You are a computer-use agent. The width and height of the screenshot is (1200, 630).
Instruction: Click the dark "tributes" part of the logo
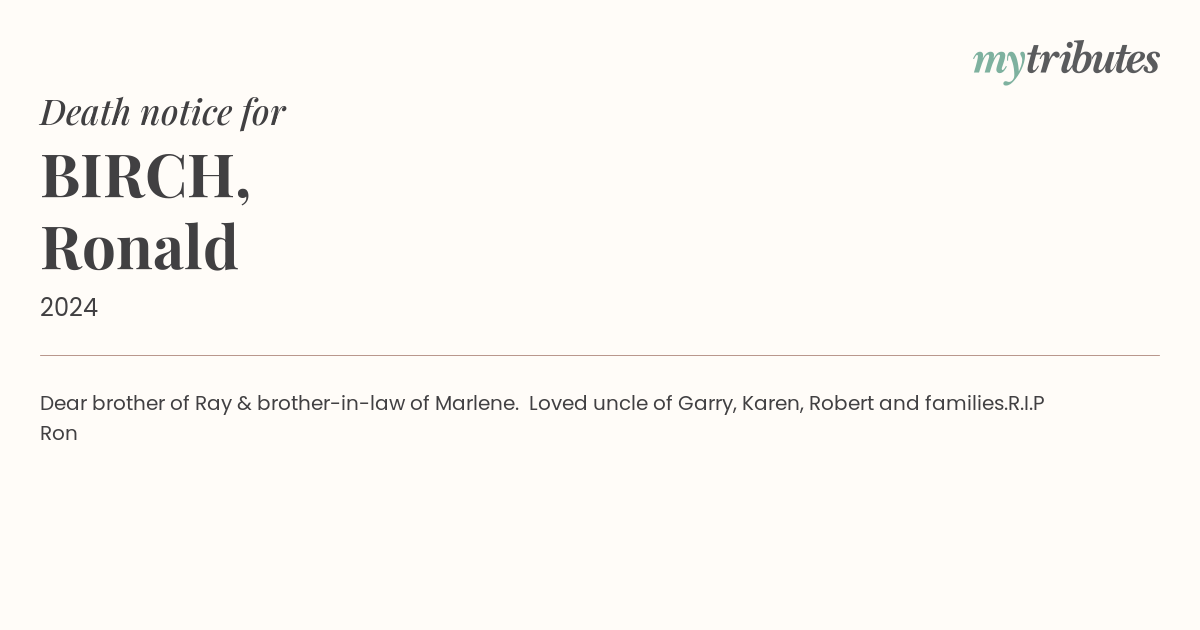point(1093,59)
